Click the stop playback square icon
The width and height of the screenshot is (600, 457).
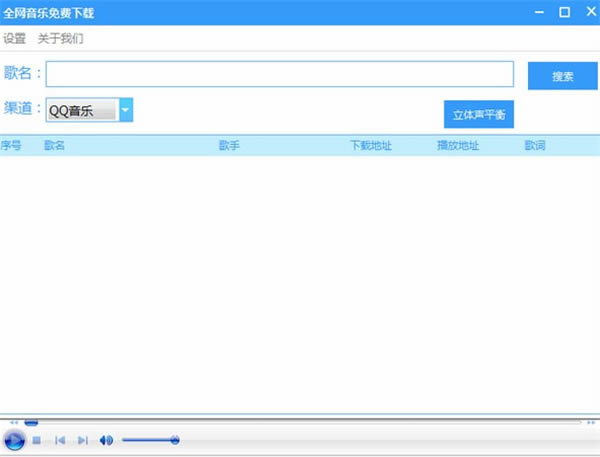point(36,440)
